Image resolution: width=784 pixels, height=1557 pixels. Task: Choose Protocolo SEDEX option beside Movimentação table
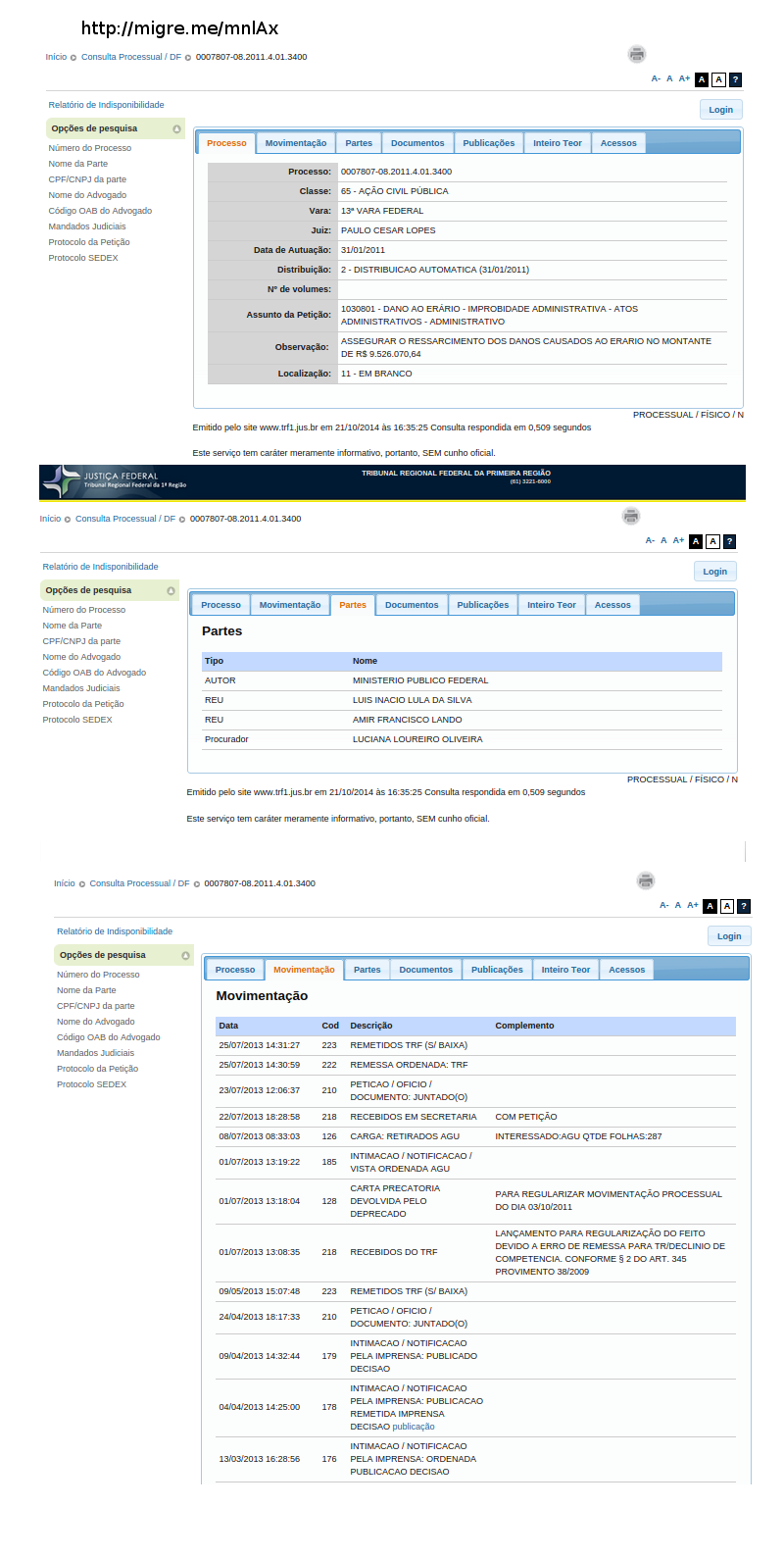pyautogui.click(x=91, y=1084)
